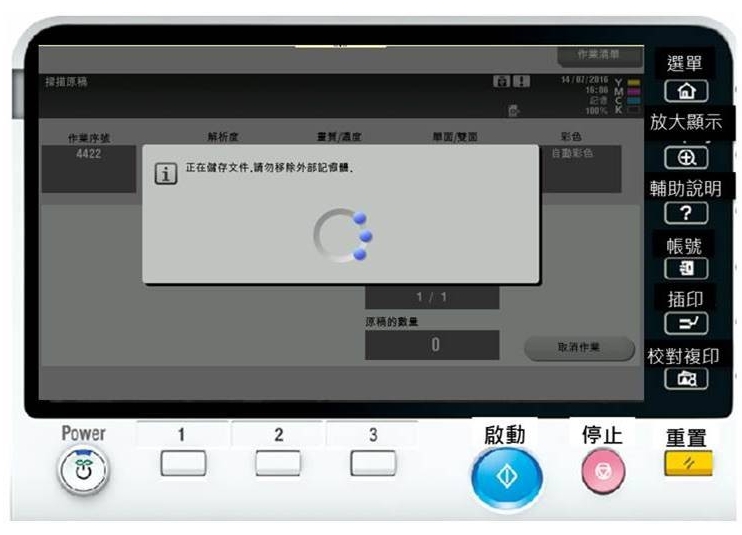Tap the magnifier enlarge display icon
The height and width of the screenshot is (535, 742).
(686, 158)
